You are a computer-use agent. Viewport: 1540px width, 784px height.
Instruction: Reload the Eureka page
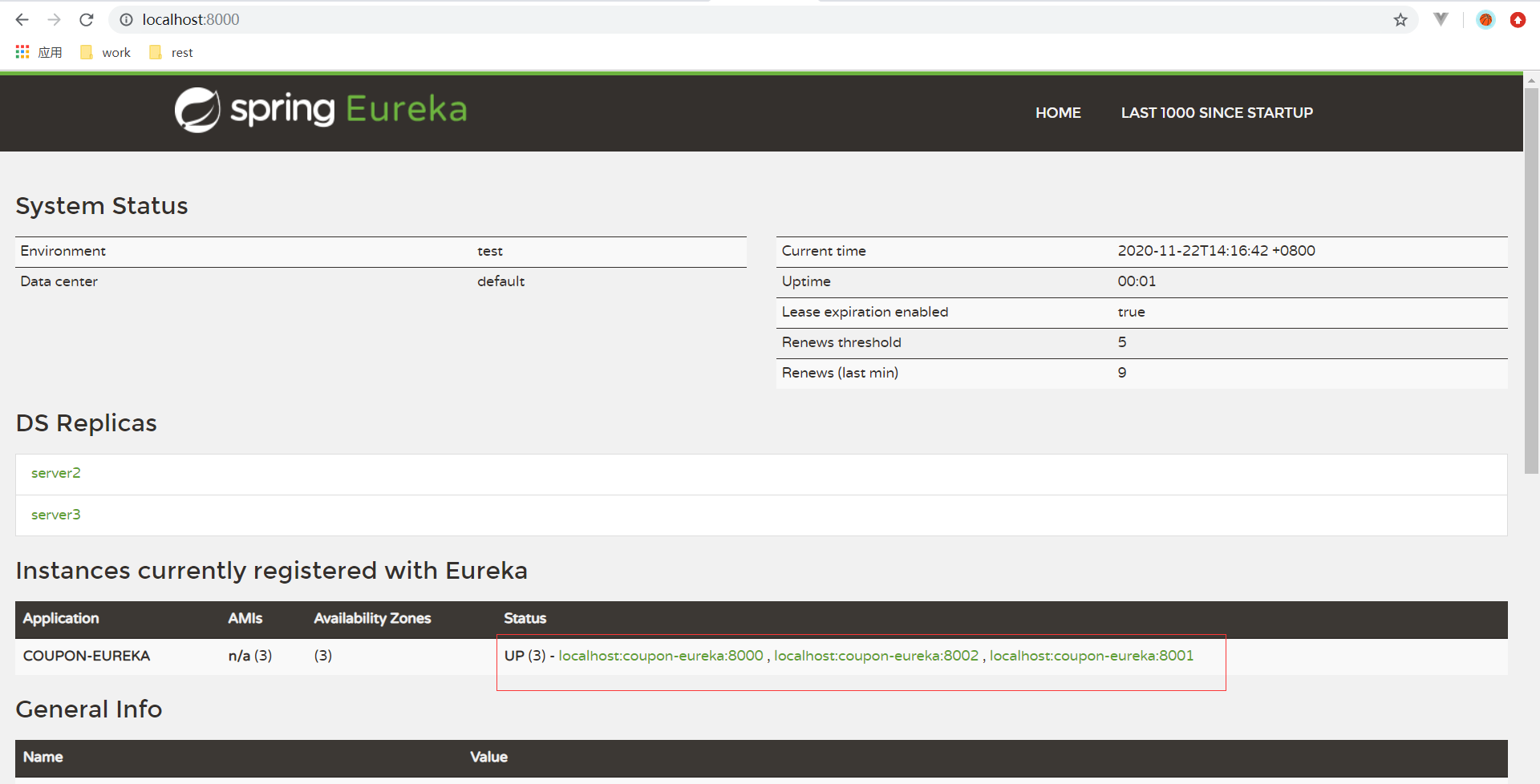point(87,19)
